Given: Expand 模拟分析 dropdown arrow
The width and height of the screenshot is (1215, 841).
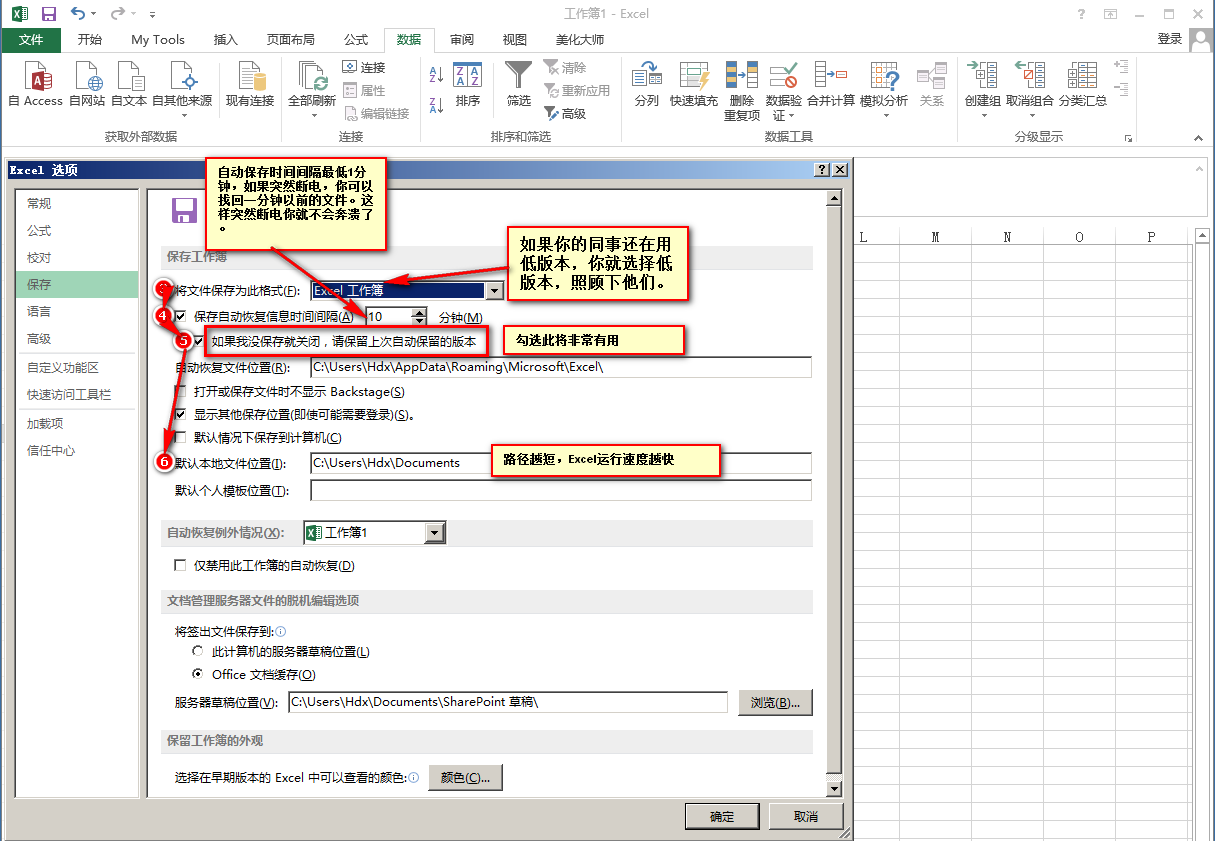Looking at the screenshot, I should 885,116.
